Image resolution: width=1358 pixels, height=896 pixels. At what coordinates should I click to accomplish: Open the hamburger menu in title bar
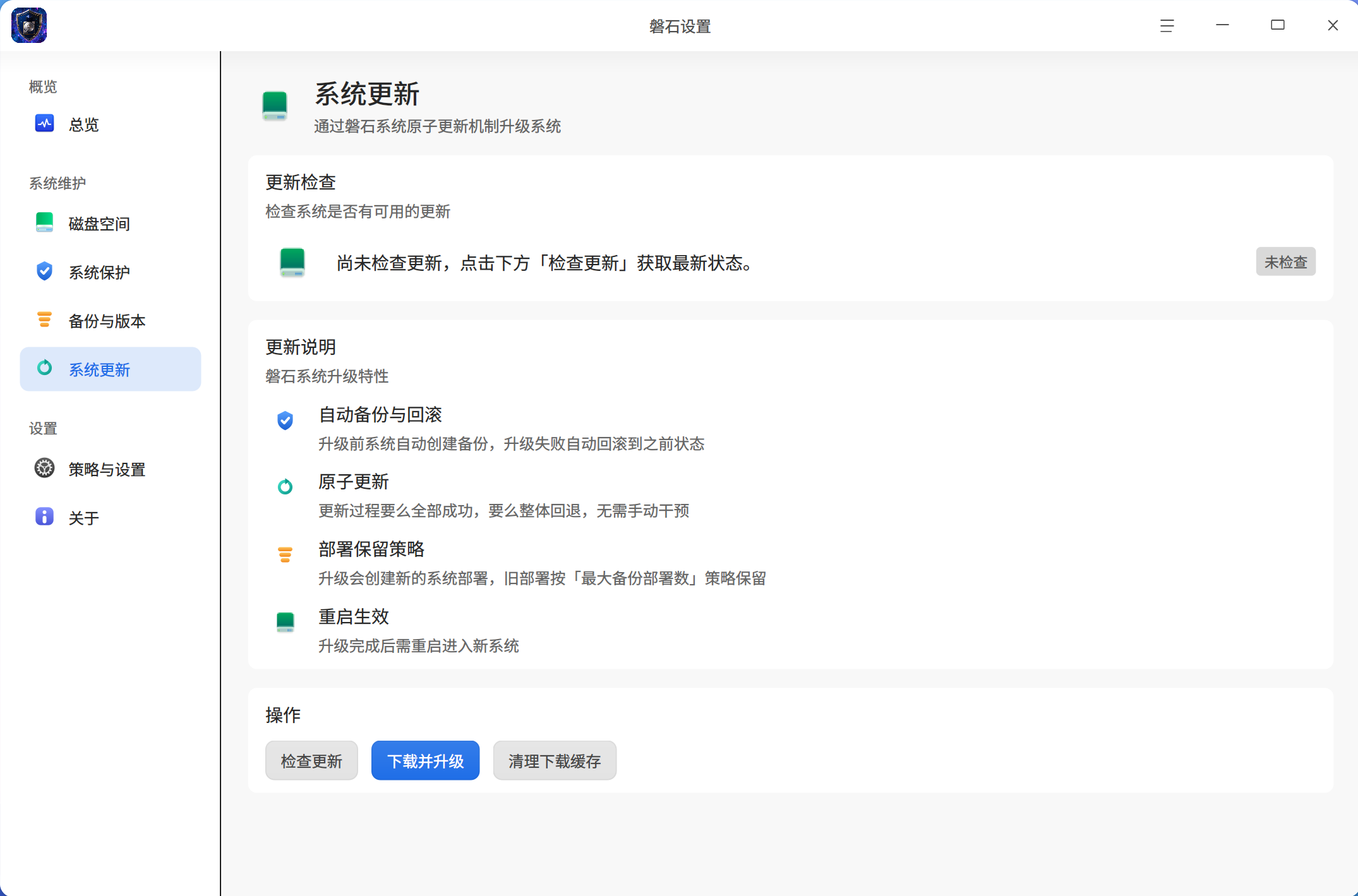tap(1167, 25)
